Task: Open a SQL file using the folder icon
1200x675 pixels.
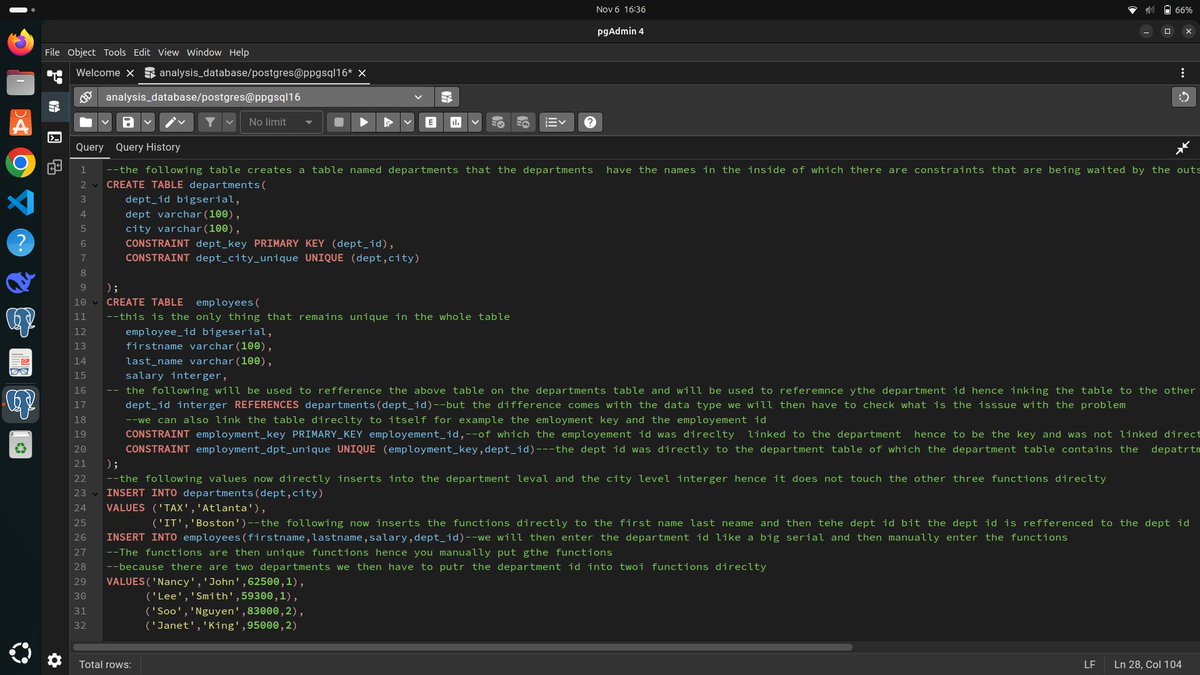Action: pyautogui.click(x=85, y=121)
